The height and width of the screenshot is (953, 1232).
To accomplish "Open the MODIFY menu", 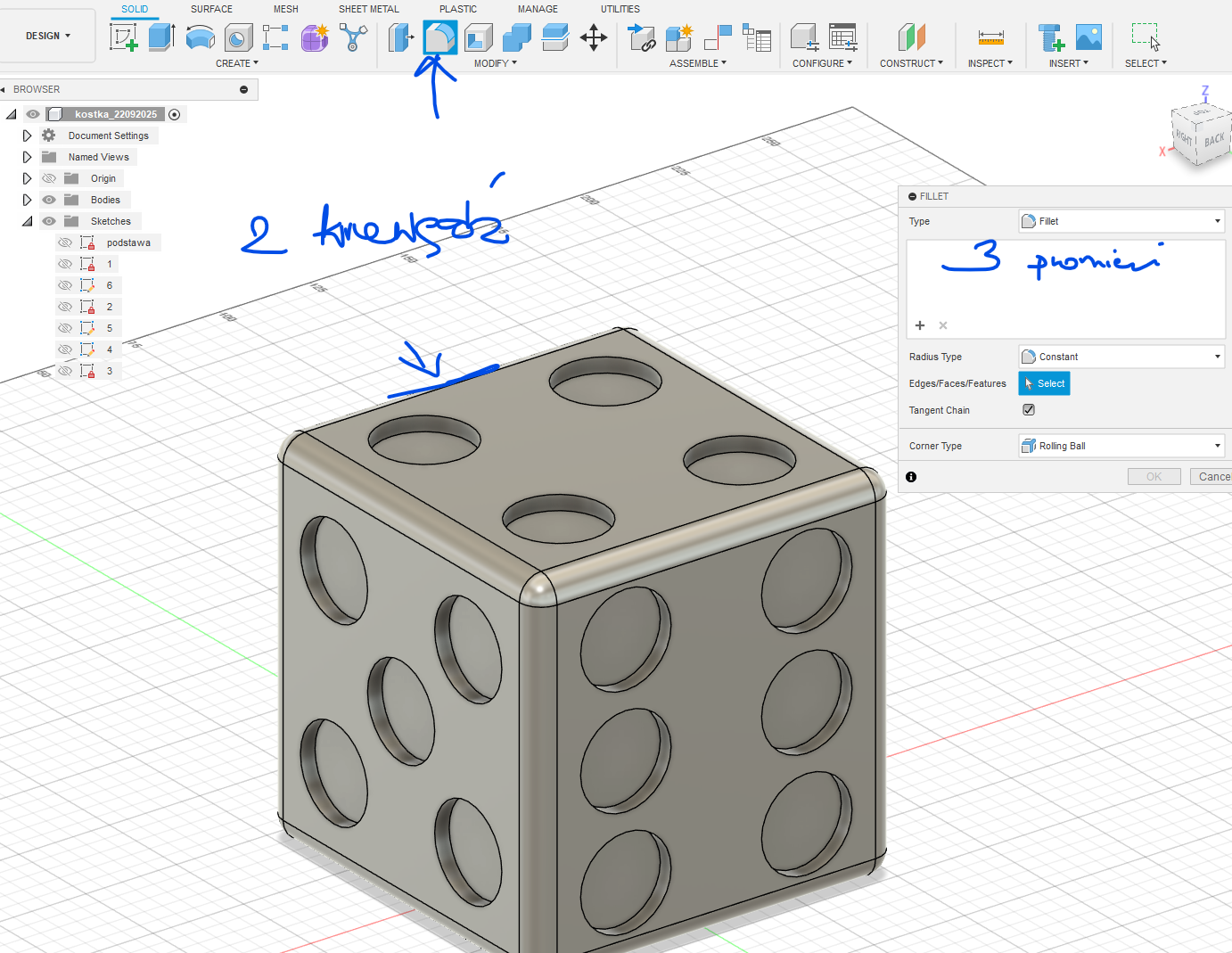I will (495, 63).
